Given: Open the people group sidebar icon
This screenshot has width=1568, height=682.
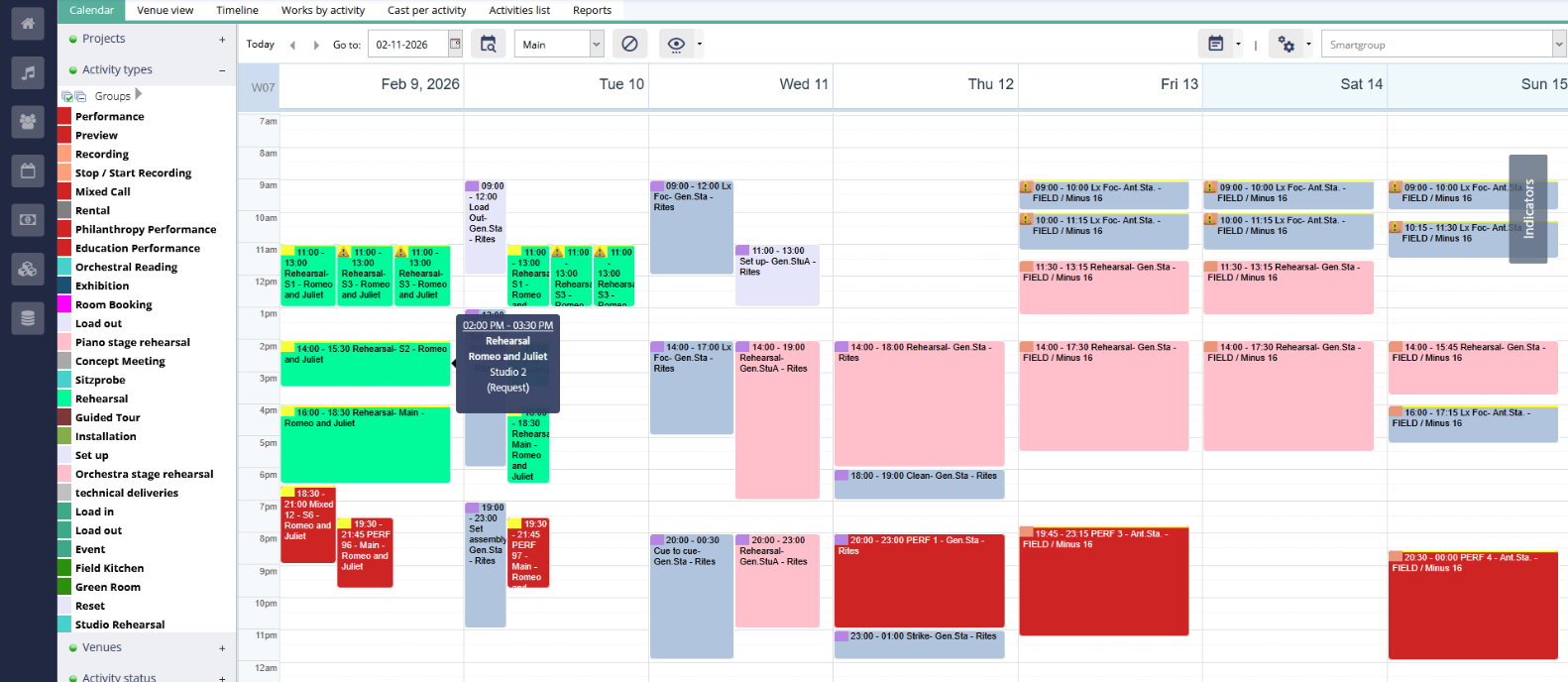Looking at the screenshot, I should (28, 121).
